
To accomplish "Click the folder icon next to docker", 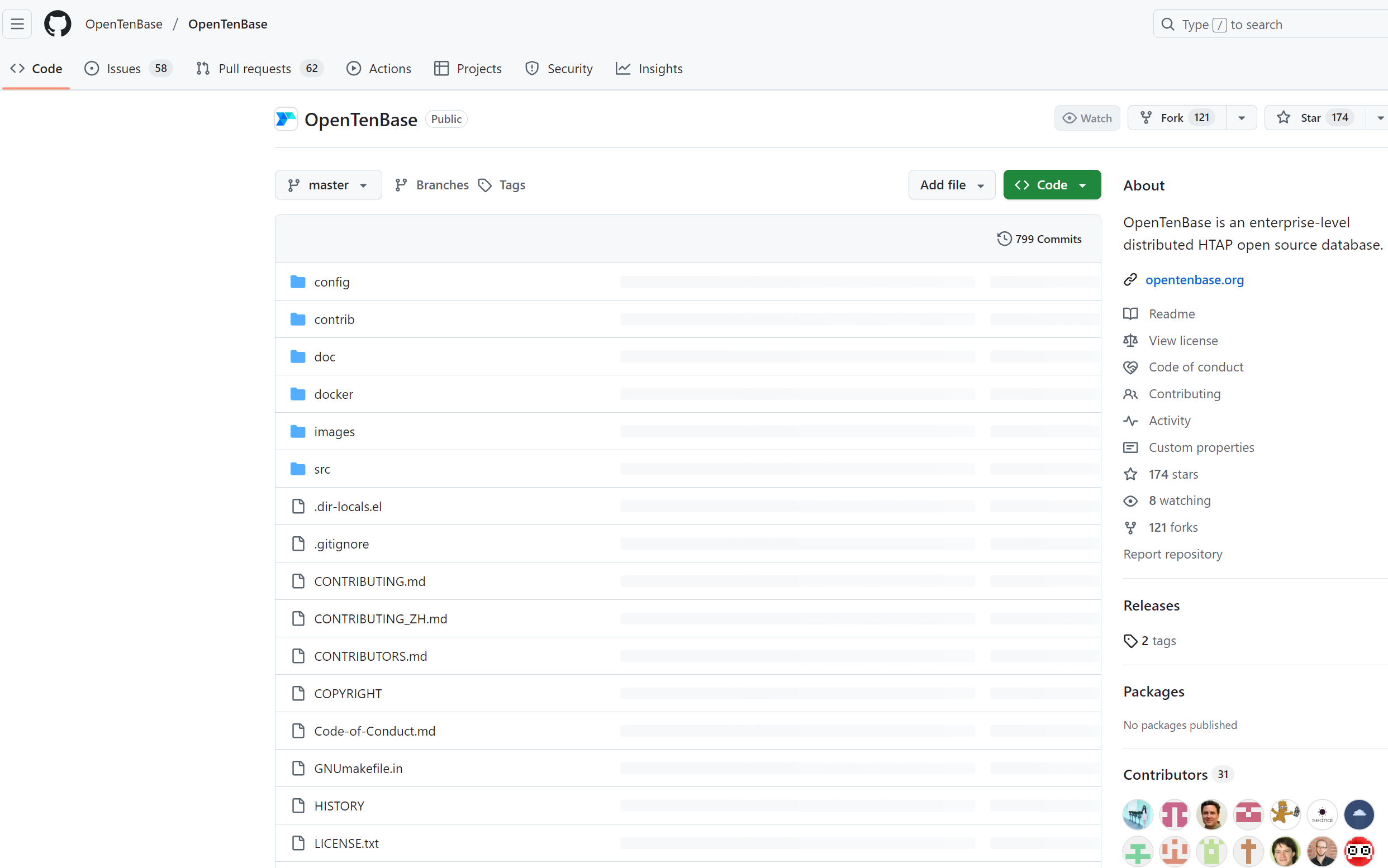I will click(x=298, y=394).
